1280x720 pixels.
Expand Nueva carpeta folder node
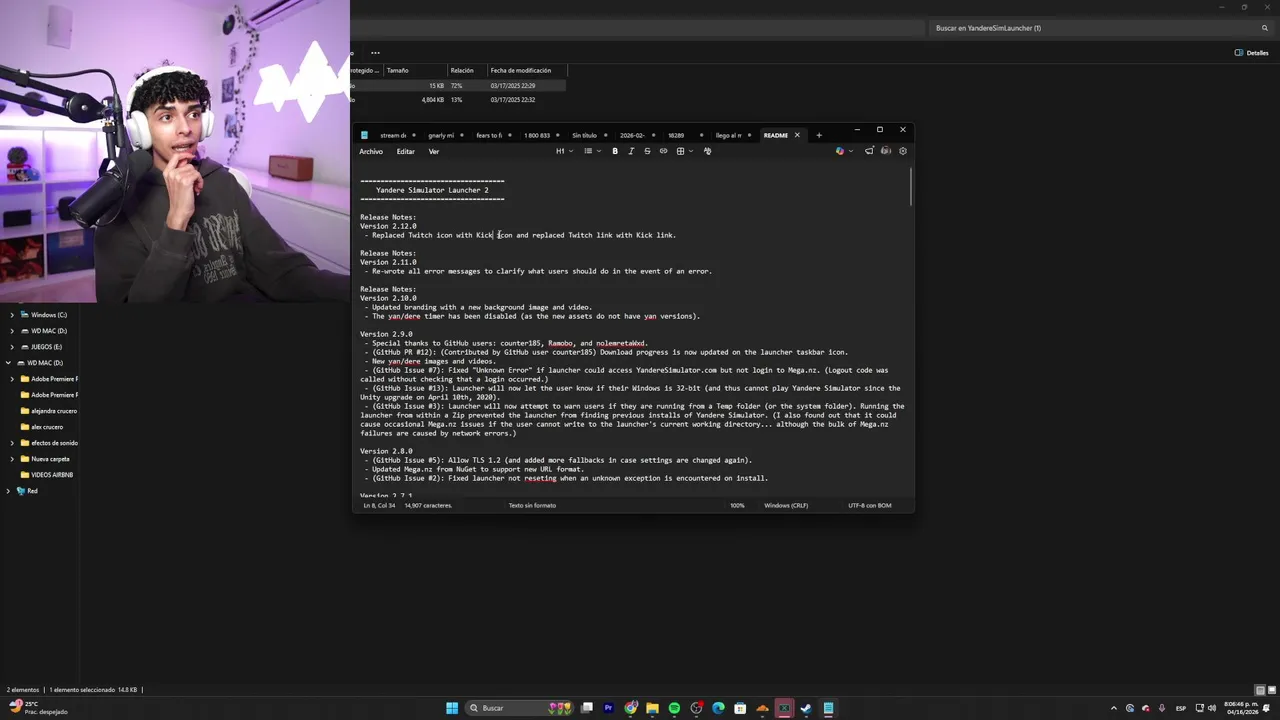[12, 459]
